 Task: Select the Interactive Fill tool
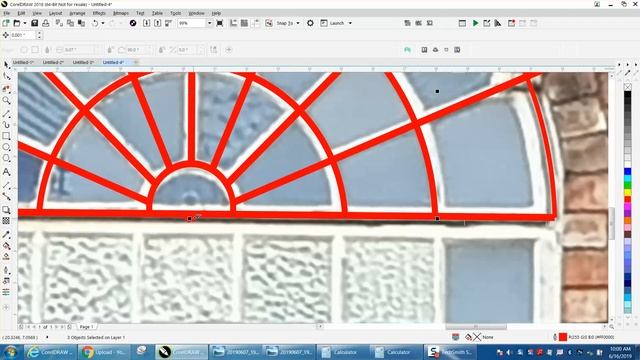[x=6, y=246]
